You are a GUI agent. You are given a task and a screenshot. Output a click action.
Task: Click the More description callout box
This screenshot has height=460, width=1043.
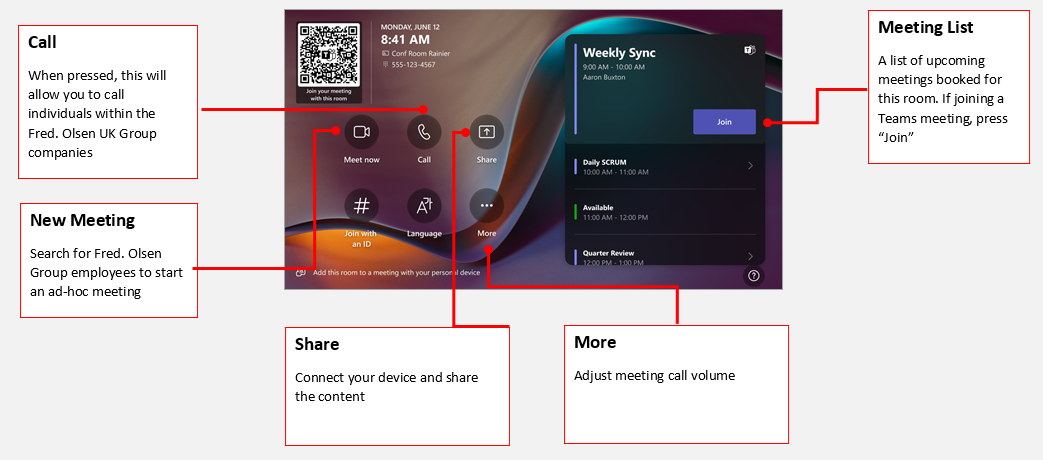point(676,384)
